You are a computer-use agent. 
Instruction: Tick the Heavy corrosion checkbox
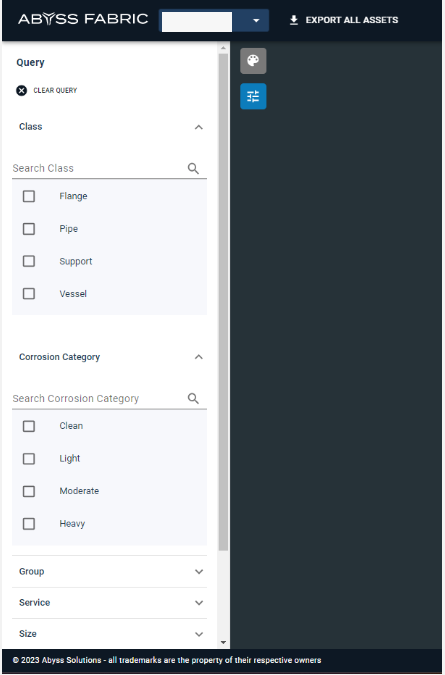click(29, 524)
